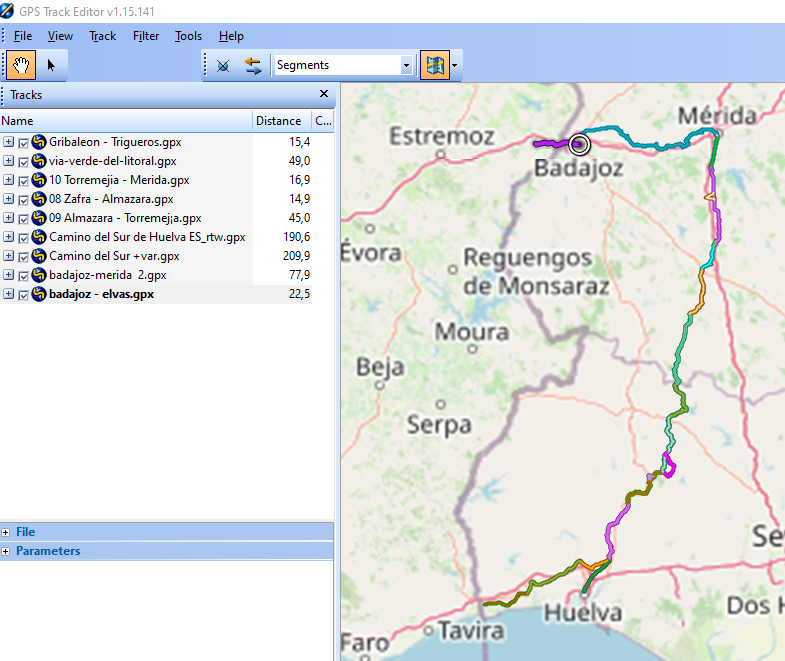Click track icon of 10 Torremejia - Merida.gpx

[39, 180]
